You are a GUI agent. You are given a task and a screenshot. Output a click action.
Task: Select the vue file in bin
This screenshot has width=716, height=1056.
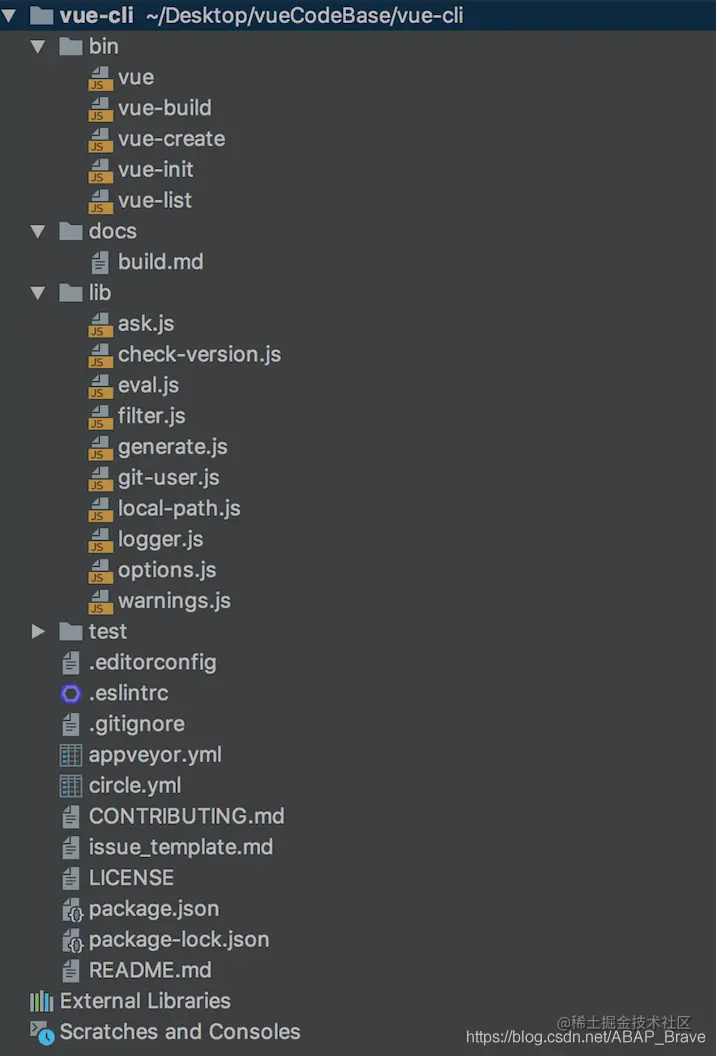click(136, 77)
